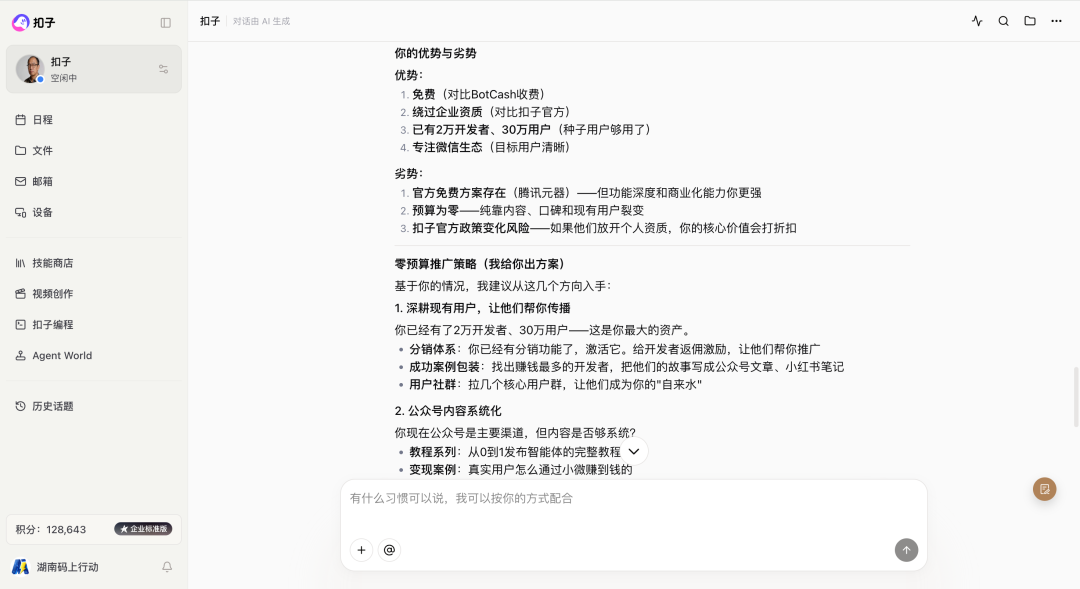This screenshot has width=1080, height=589.
Task: Open search magnifier icon in header
Action: tap(1004, 21)
